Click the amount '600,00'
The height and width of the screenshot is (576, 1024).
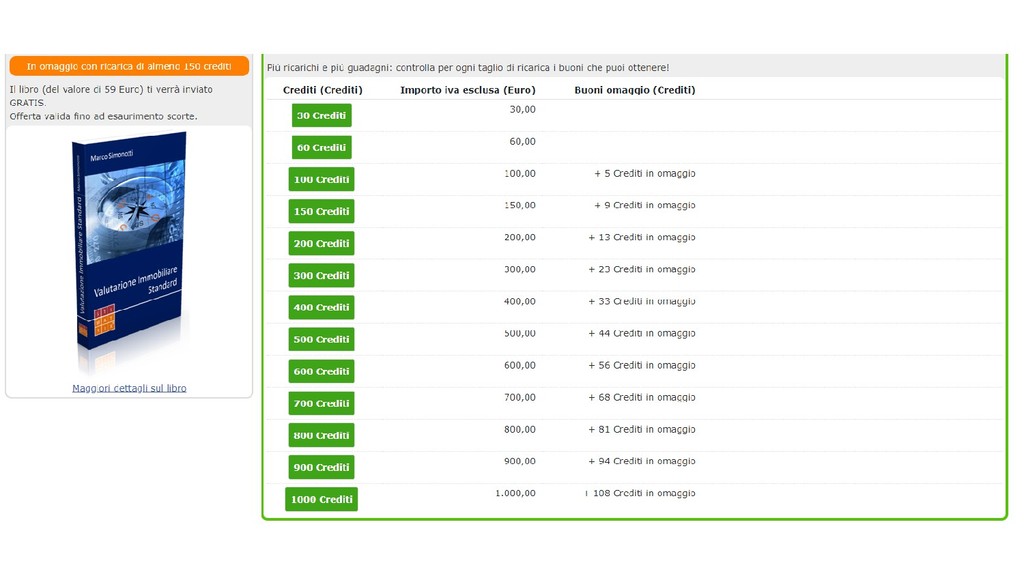(x=520, y=365)
